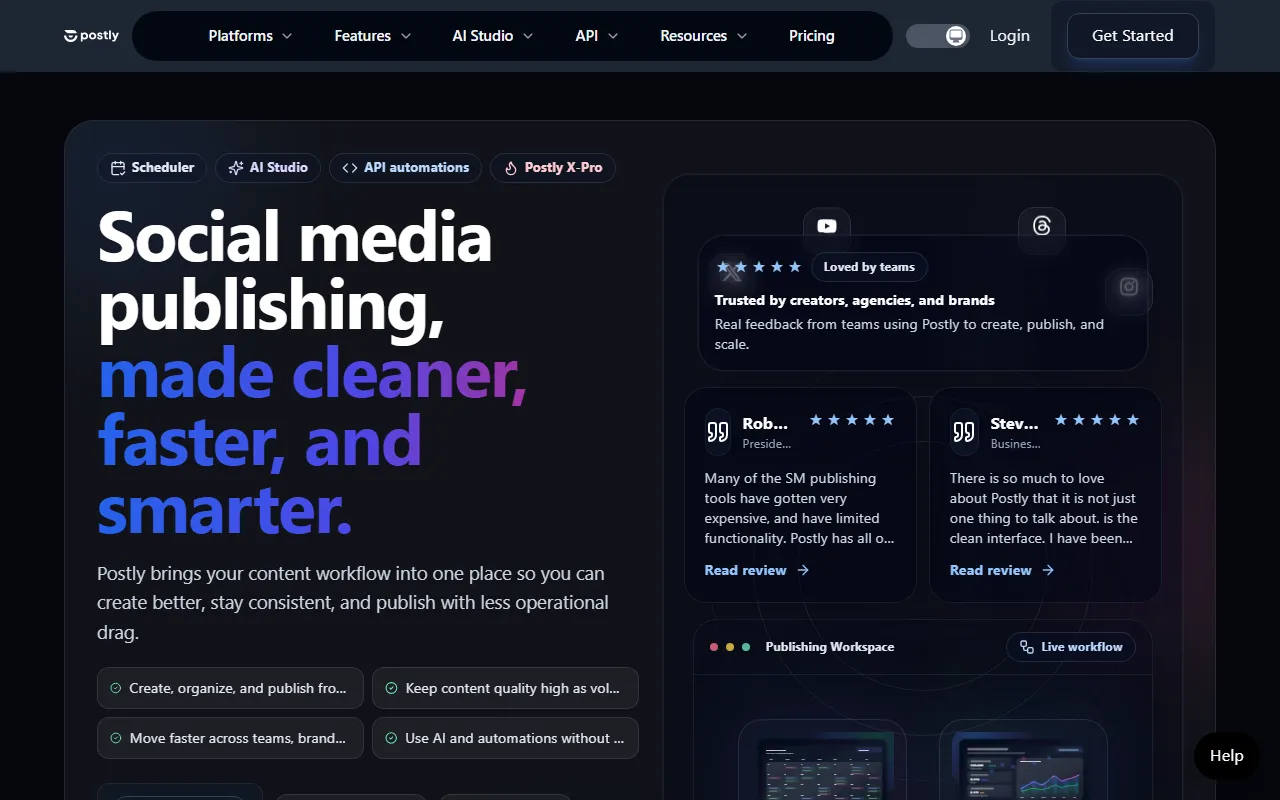Open the Resources menu
This screenshot has width=1280, height=800.
[703, 36]
